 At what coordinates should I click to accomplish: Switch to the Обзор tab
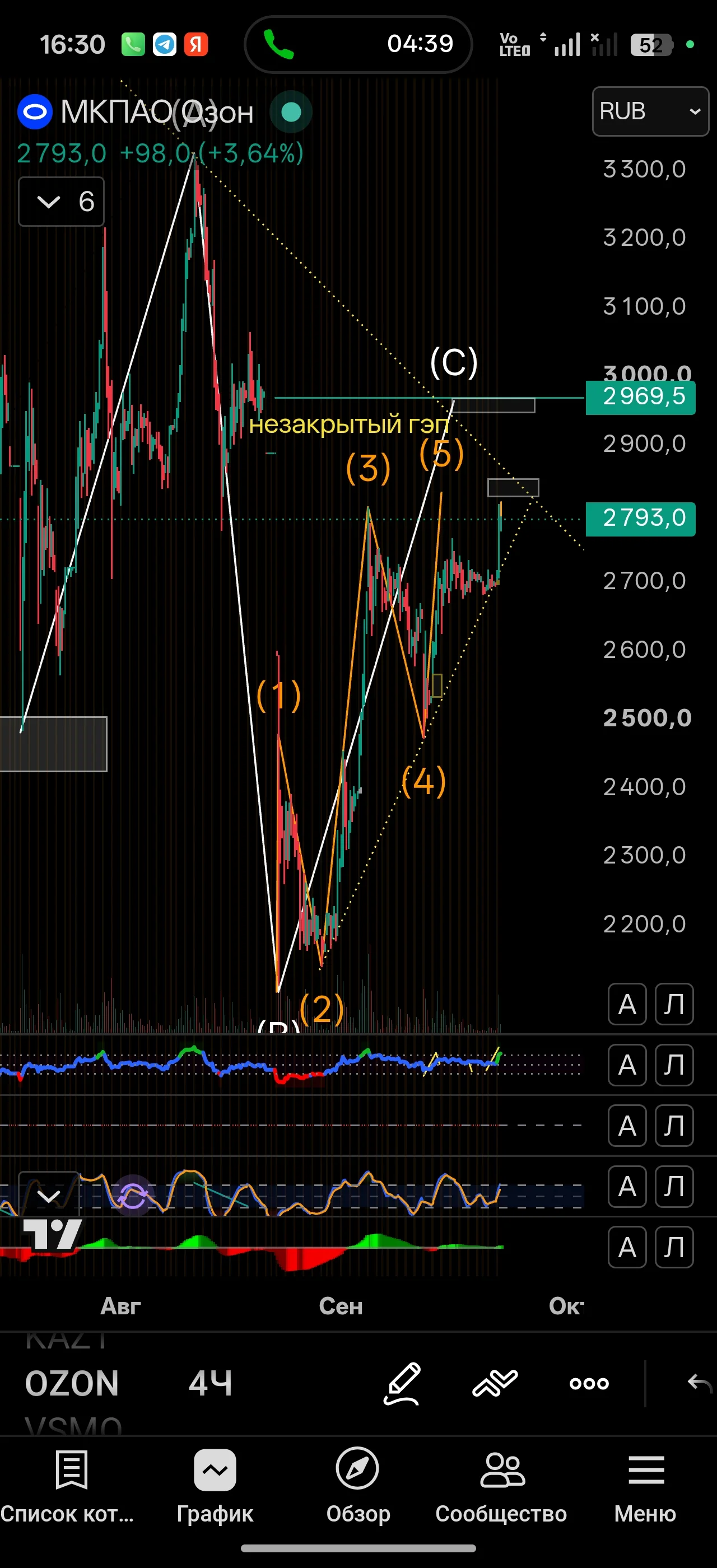point(358,1486)
